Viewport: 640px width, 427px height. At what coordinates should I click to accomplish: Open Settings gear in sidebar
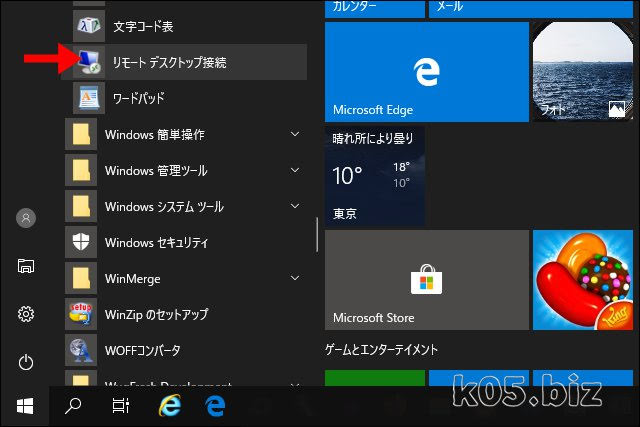26,314
